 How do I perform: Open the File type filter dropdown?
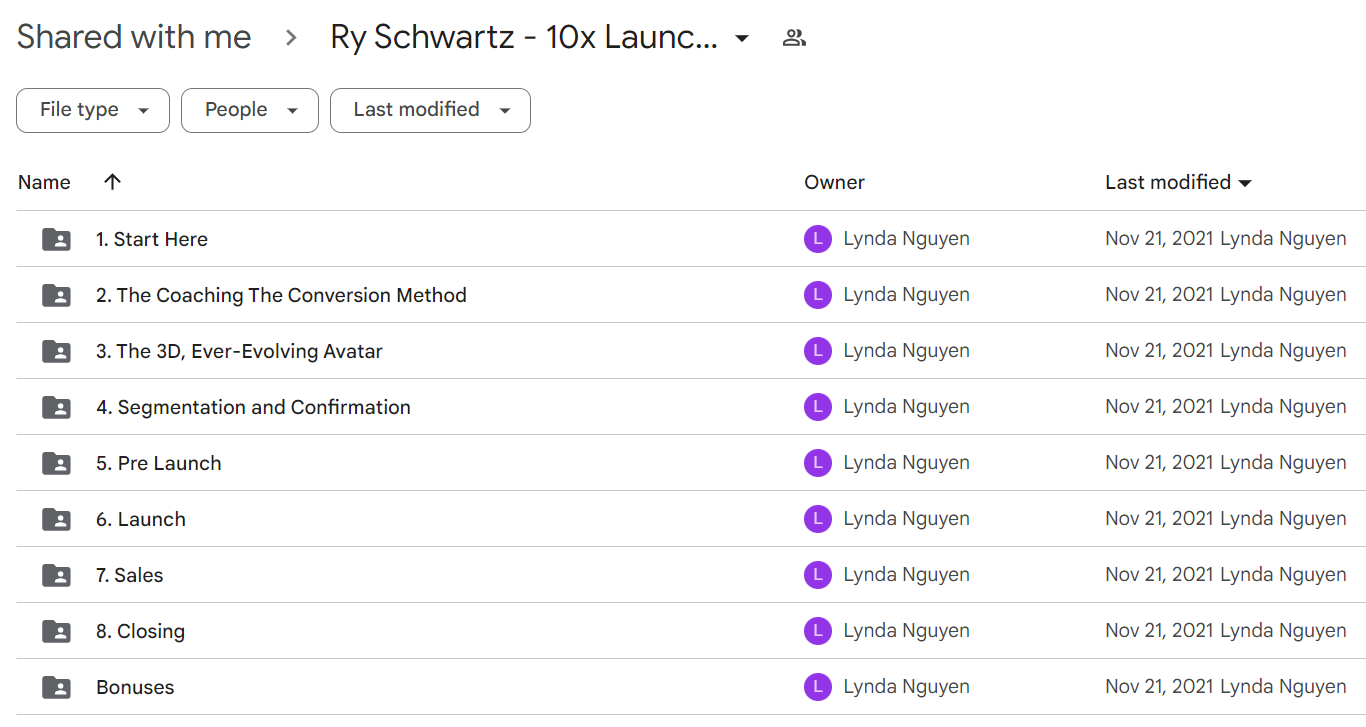click(93, 110)
